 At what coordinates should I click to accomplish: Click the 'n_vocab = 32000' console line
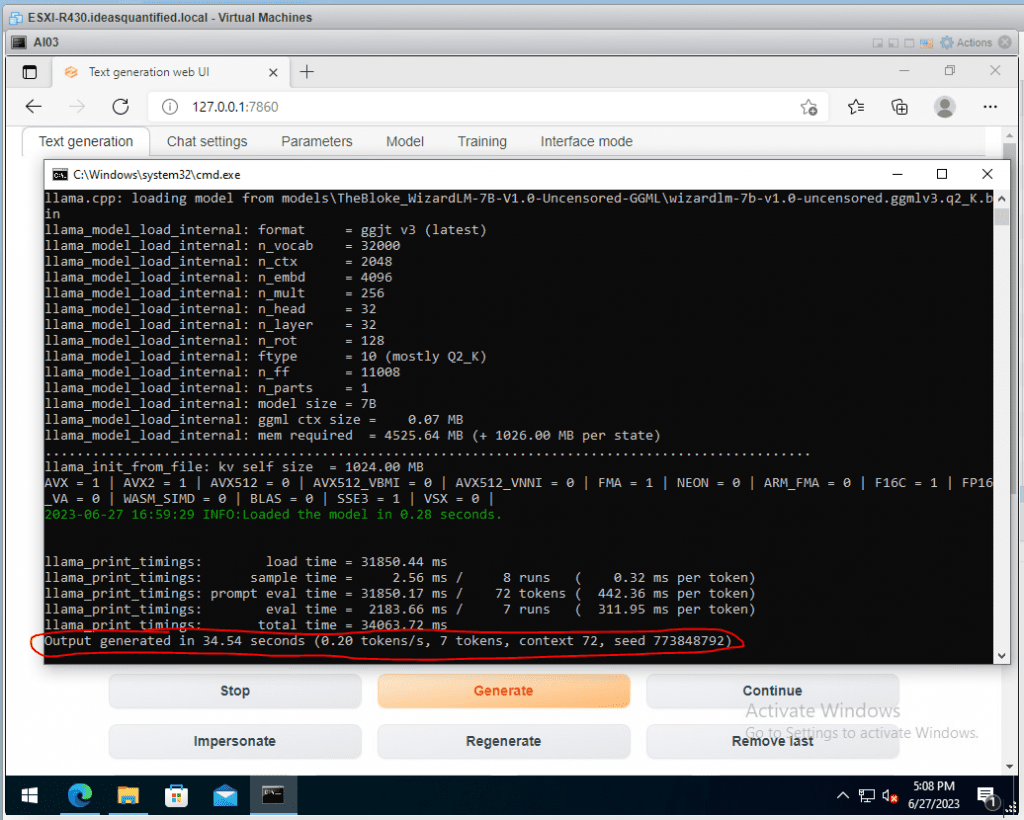pyautogui.click(x=222, y=246)
